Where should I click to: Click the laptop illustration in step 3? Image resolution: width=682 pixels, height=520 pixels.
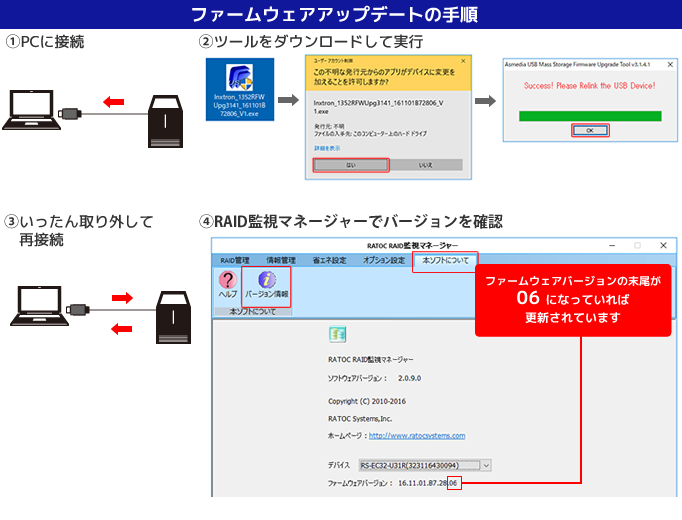click(40, 306)
